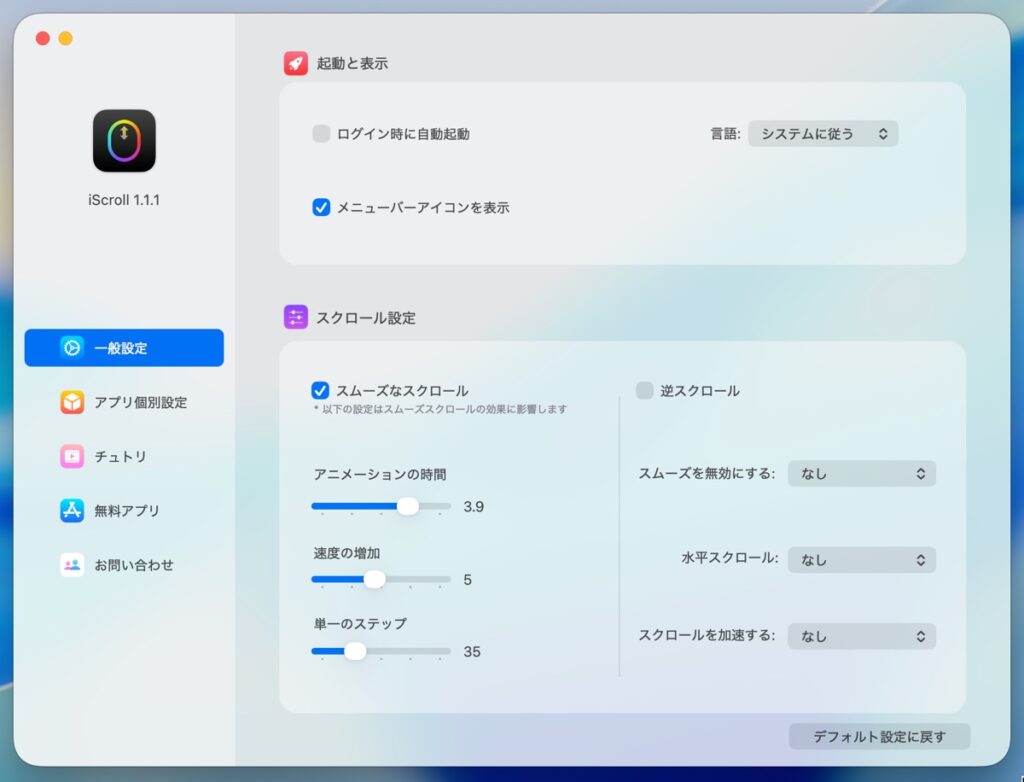The image size is (1024, 782).
Task: Click the purple sliders icon by スクロール設定
Action: coord(296,318)
